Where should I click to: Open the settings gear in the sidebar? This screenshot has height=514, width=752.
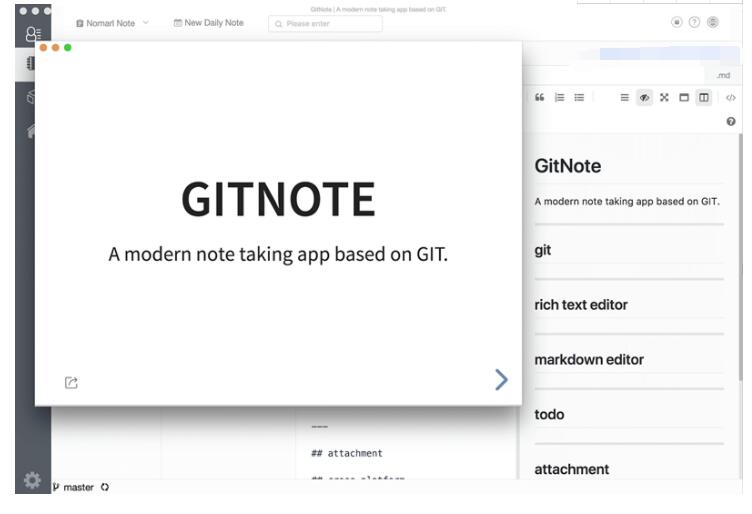(32, 479)
